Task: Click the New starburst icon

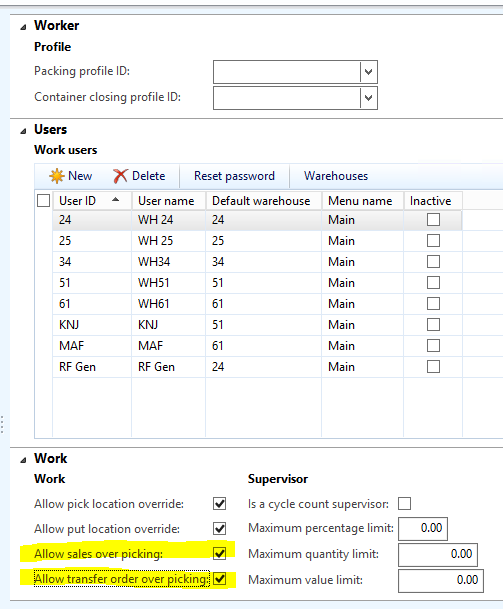Action: point(57,176)
